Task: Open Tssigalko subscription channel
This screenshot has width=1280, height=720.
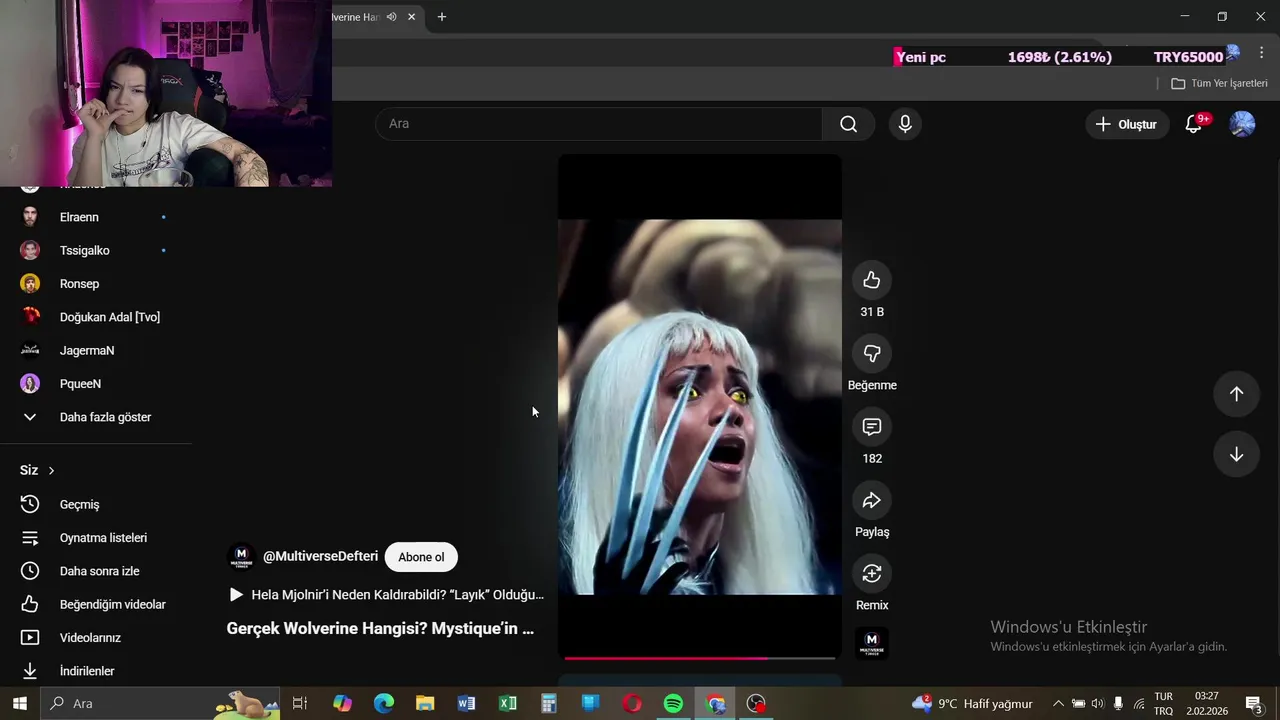Action: coord(95,250)
